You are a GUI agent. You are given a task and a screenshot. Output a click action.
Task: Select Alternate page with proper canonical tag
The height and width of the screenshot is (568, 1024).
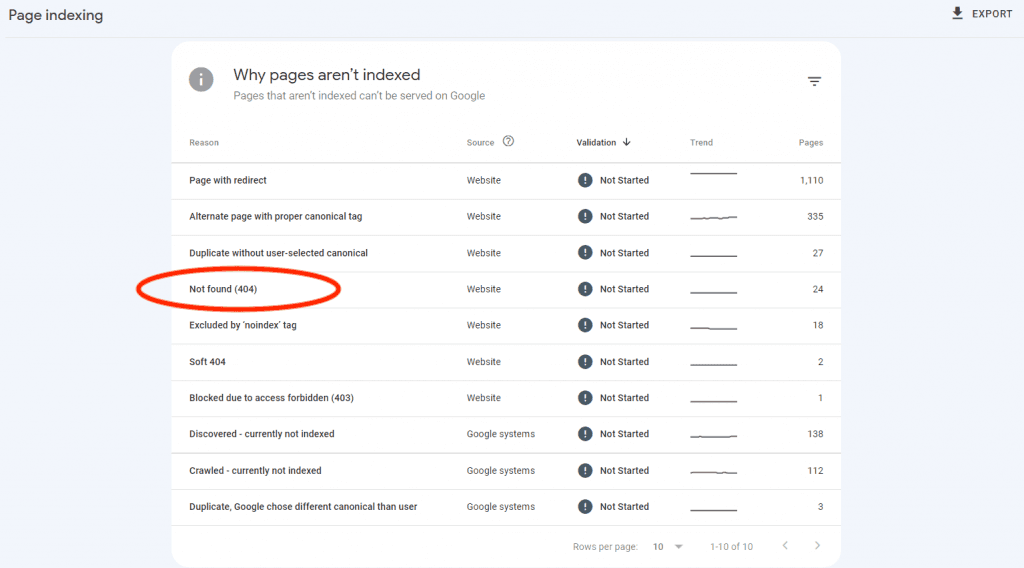coord(275,217)
